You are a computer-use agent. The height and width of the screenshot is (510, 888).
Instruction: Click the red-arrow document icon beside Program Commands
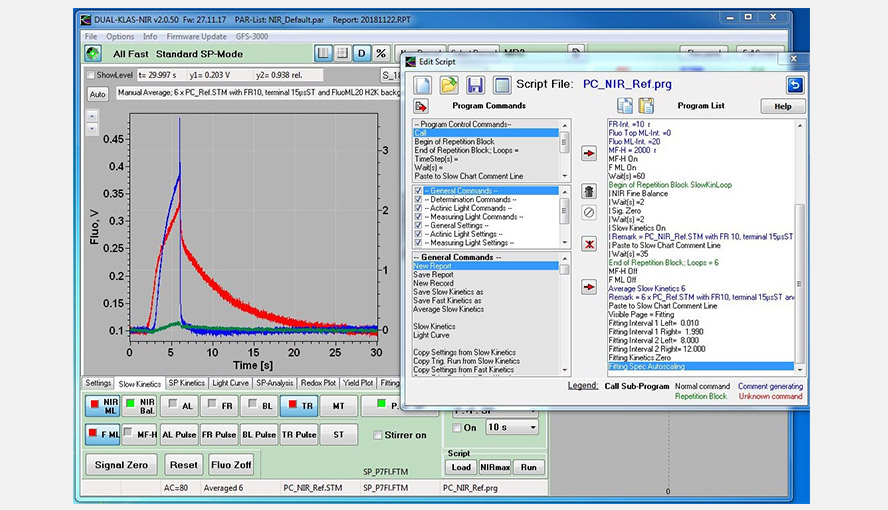[421, 106]
